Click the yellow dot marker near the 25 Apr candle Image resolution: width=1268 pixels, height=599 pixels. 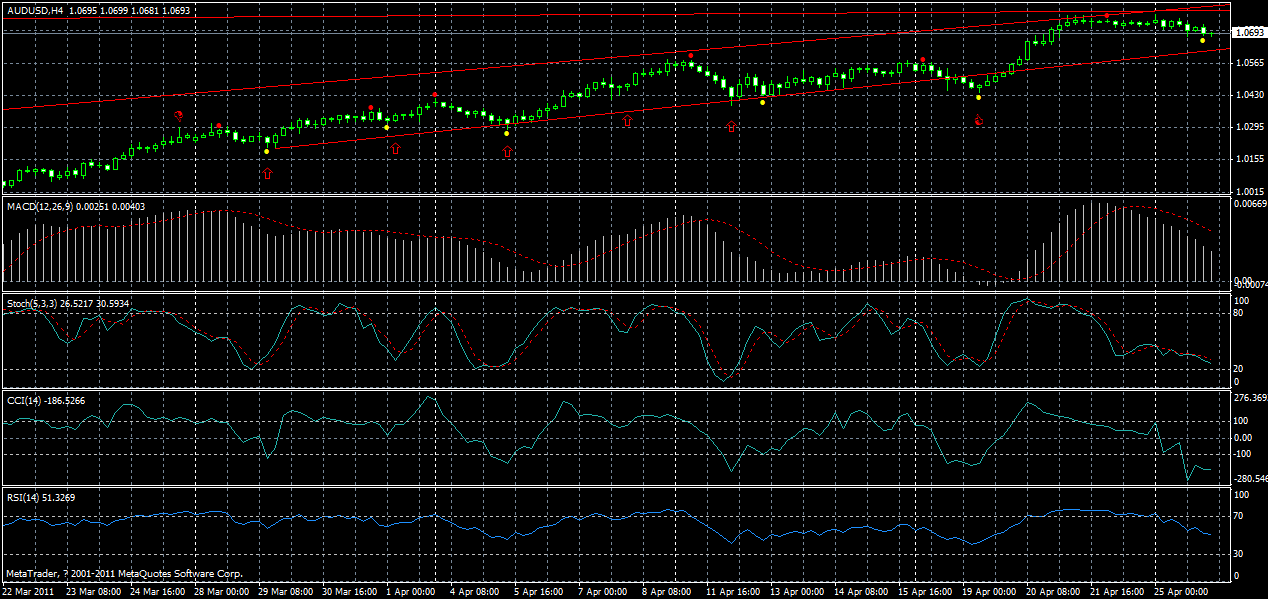click(1203, 40)
